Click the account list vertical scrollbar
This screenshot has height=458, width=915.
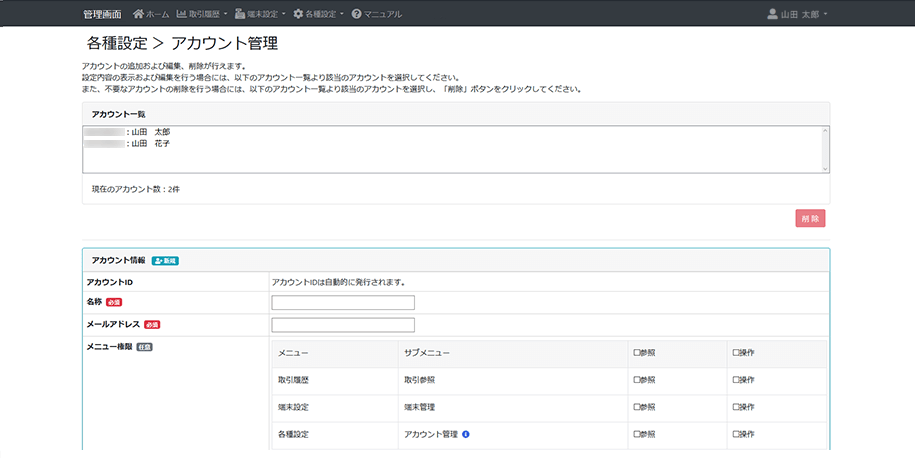coord(825,149)
